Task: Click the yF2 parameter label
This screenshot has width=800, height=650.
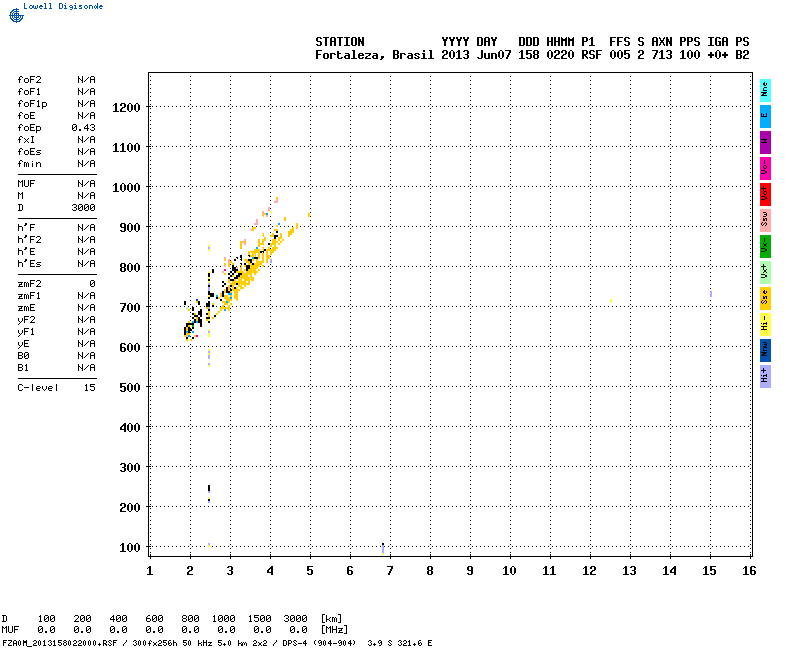Action: (x=27, y=320)
